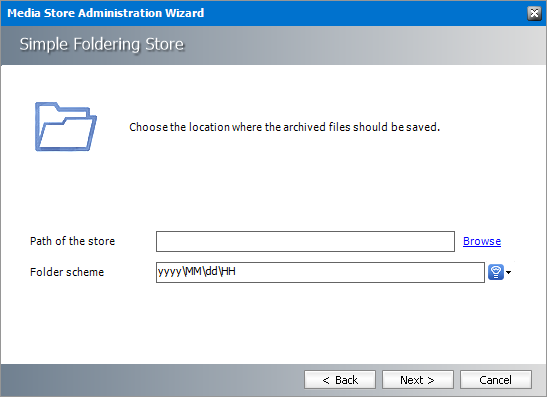Close the Media Store Administration Wizard window
The image size is (547, 397).
534,13
